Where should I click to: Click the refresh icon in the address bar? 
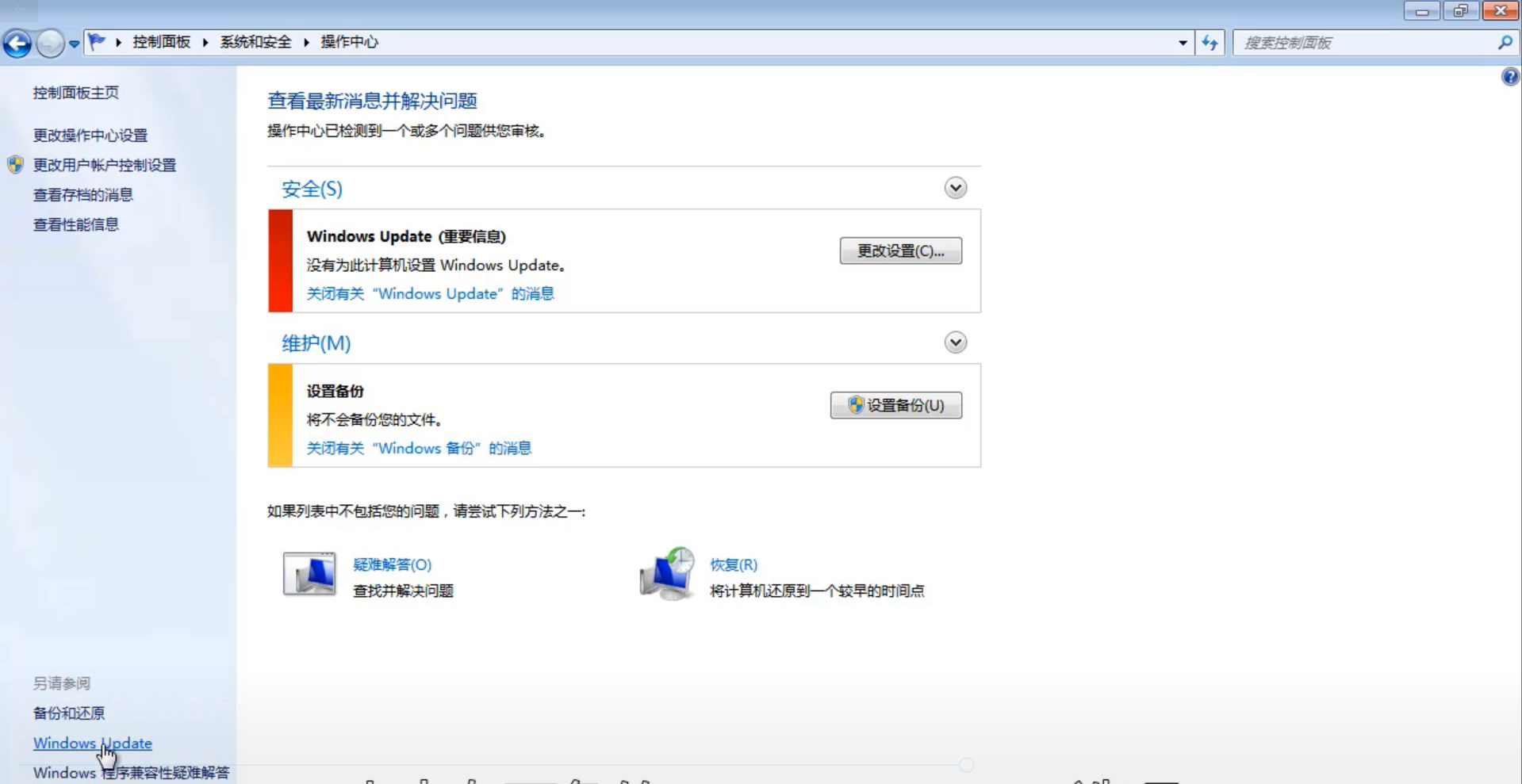click(x=1210, y=43)
